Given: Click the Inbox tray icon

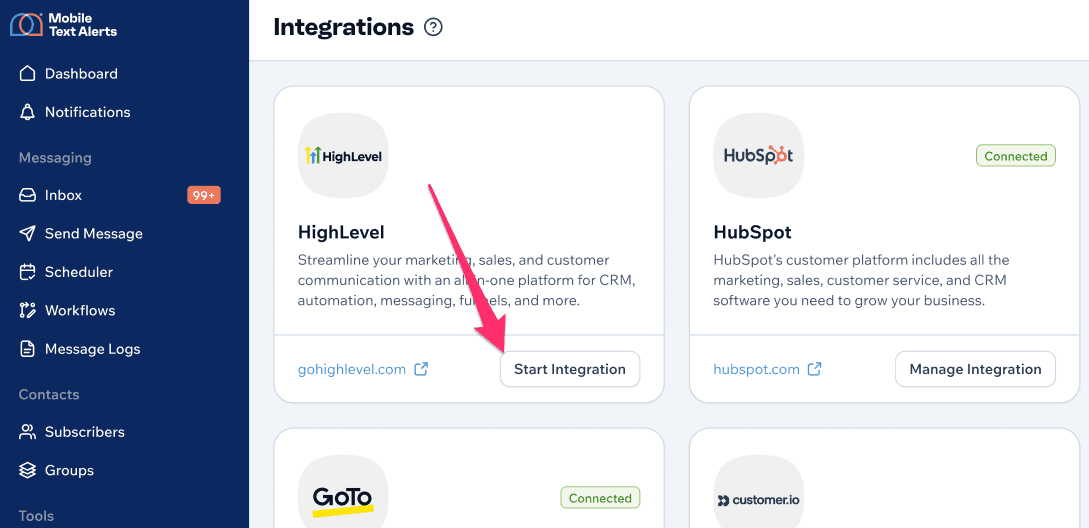Looking at the screenshot, I should pos(27,195).
